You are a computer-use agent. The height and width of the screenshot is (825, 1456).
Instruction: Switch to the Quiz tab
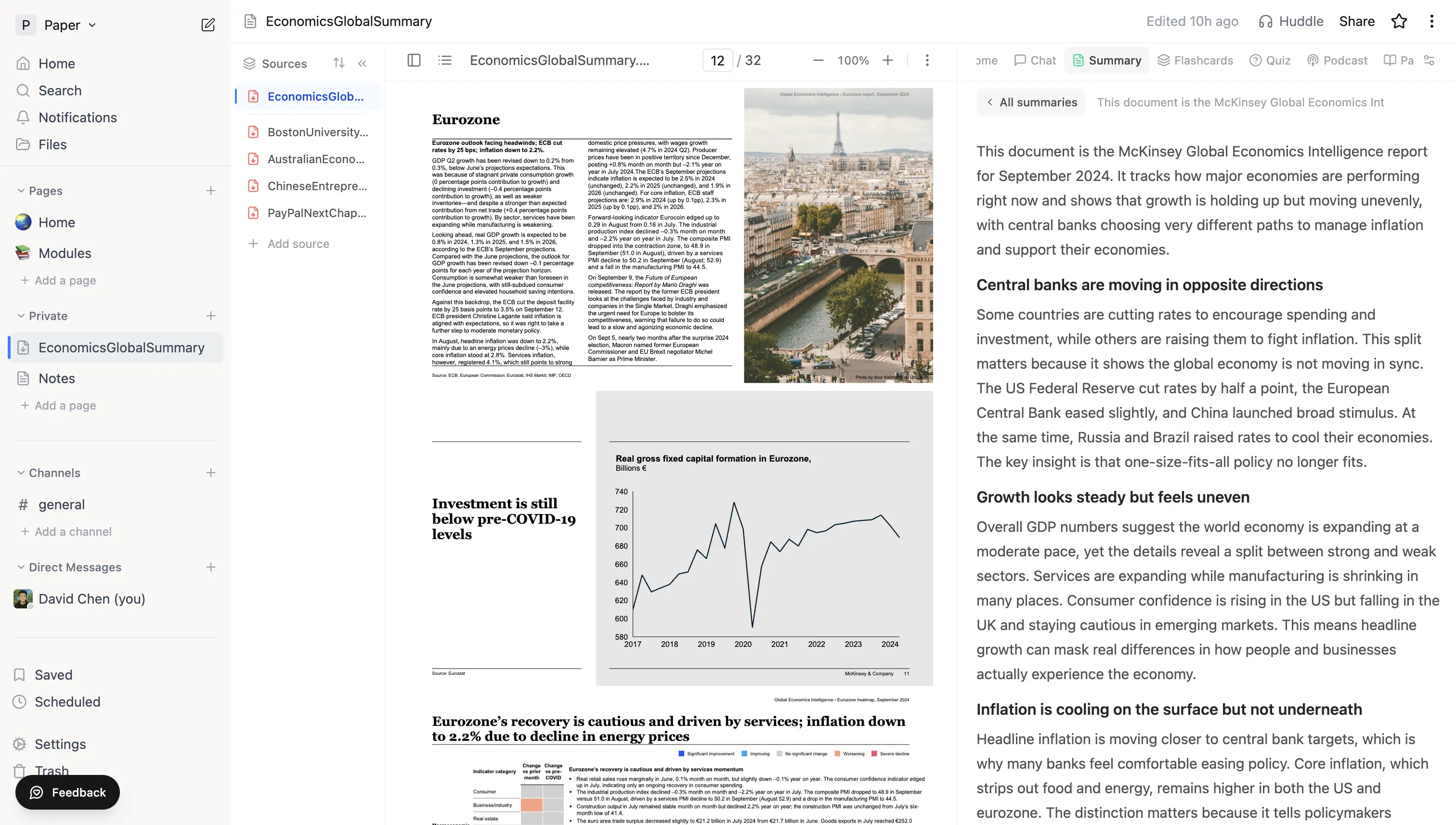tap(1270, 61)
